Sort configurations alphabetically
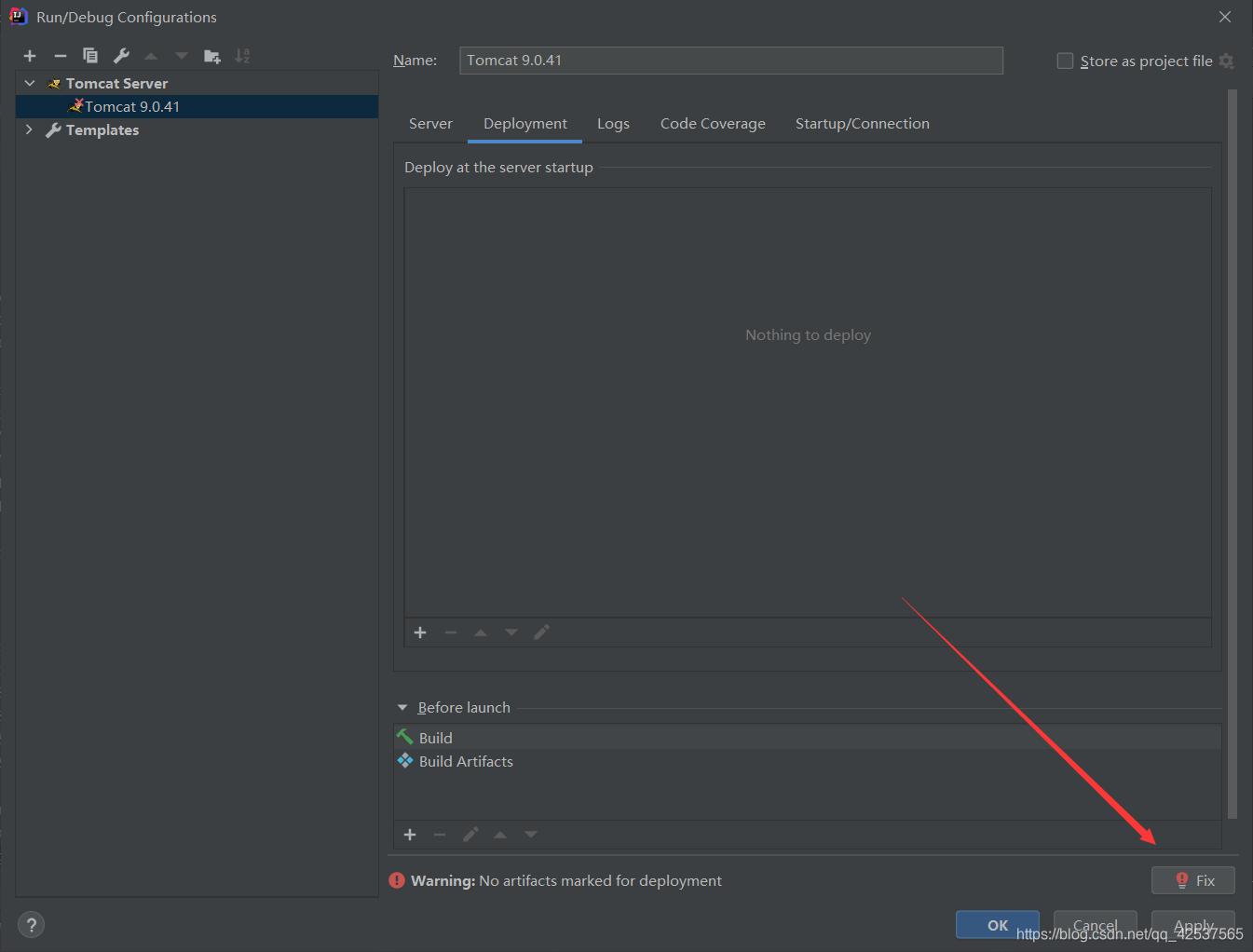1253x952 pixels. point(242,56)
